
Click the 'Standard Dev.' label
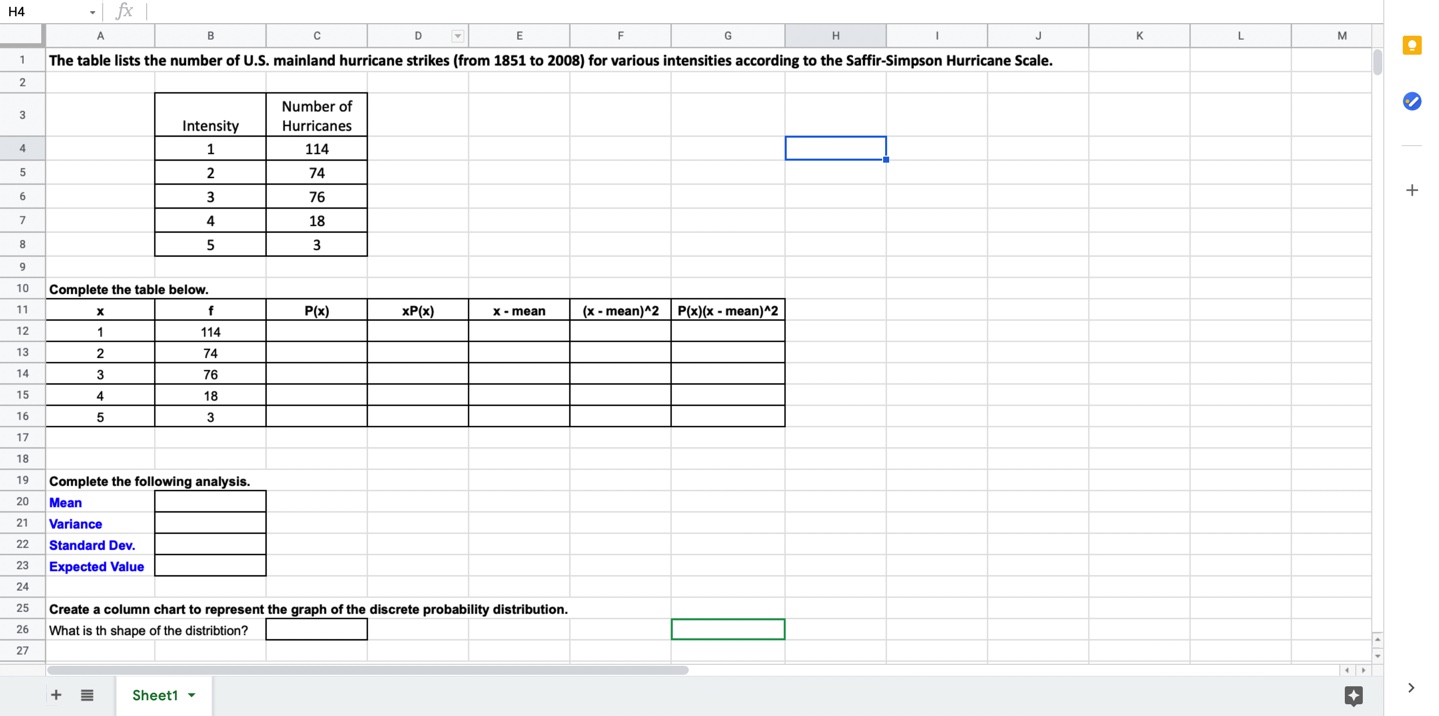click(92, 545)
